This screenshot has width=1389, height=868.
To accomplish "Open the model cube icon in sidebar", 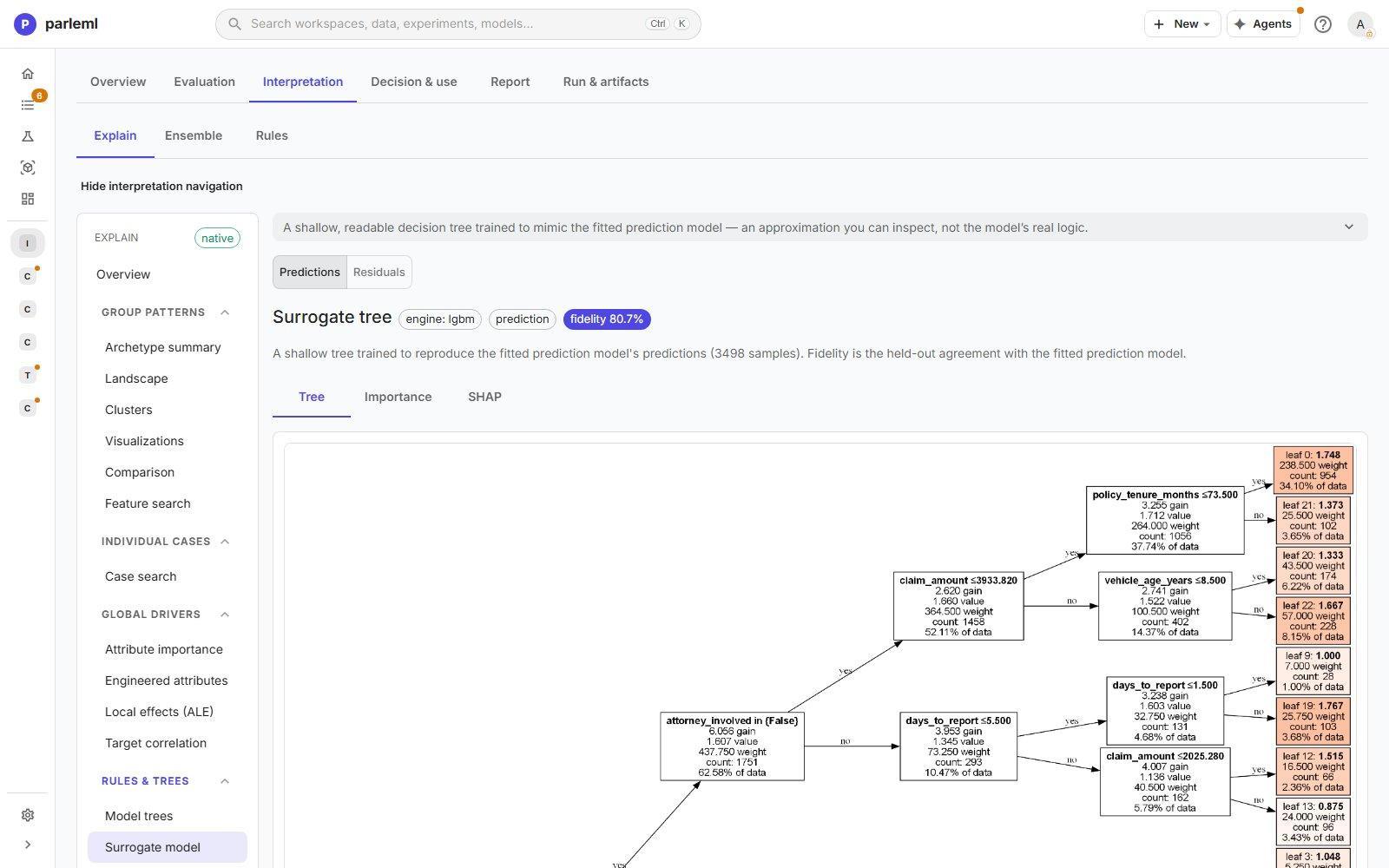I will [x=28, y=168].
